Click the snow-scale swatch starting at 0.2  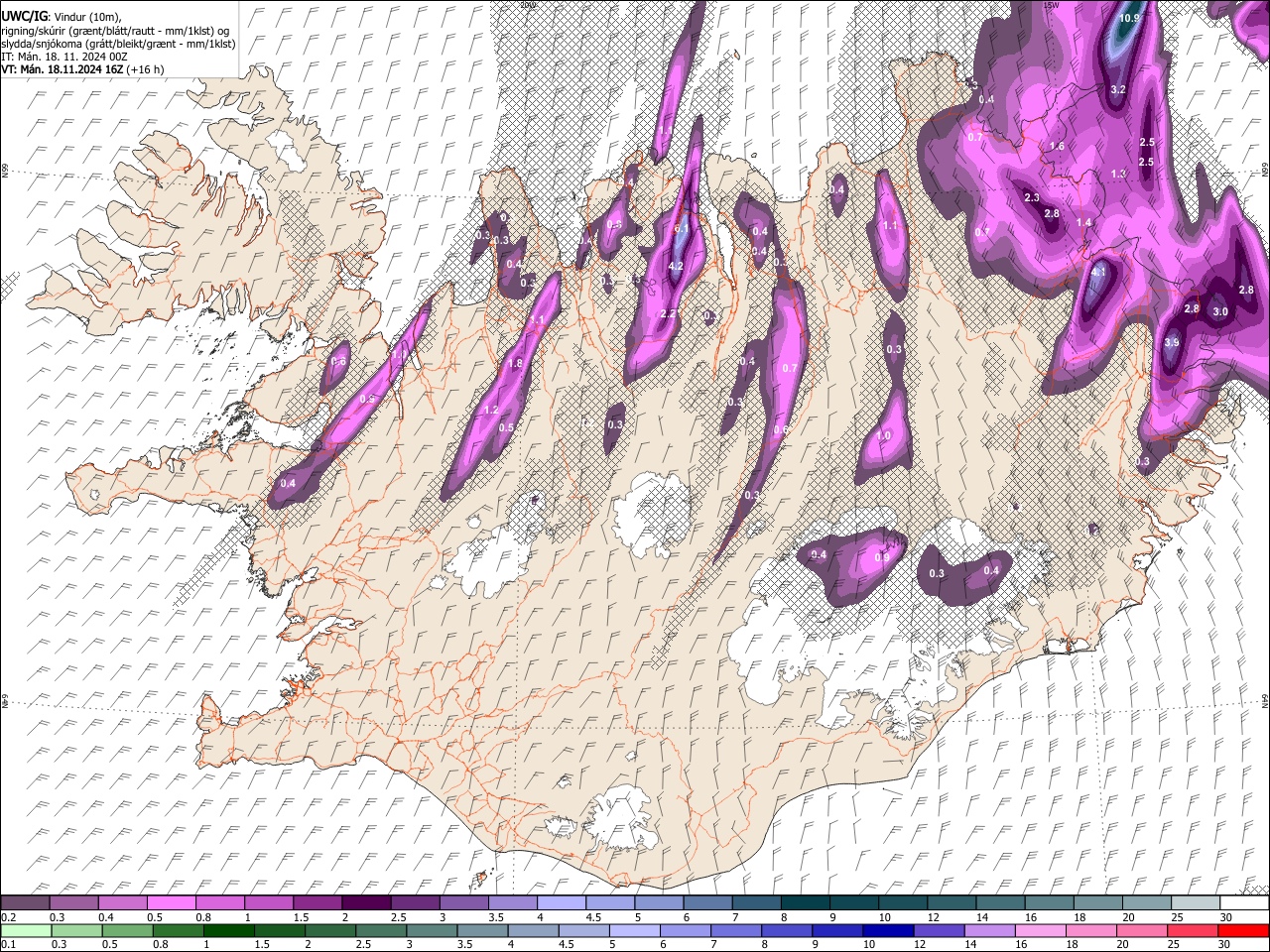(26, 902)
